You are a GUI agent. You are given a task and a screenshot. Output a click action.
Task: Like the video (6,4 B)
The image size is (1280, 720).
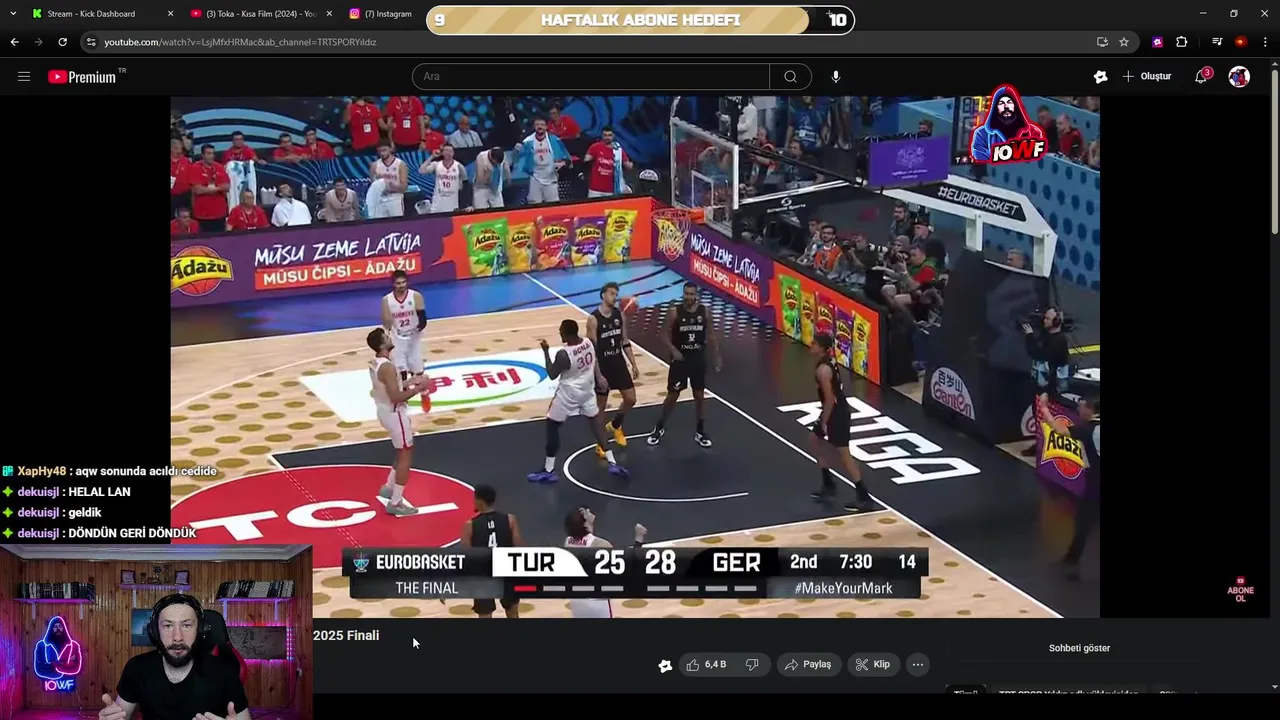(x=706, y=664)
